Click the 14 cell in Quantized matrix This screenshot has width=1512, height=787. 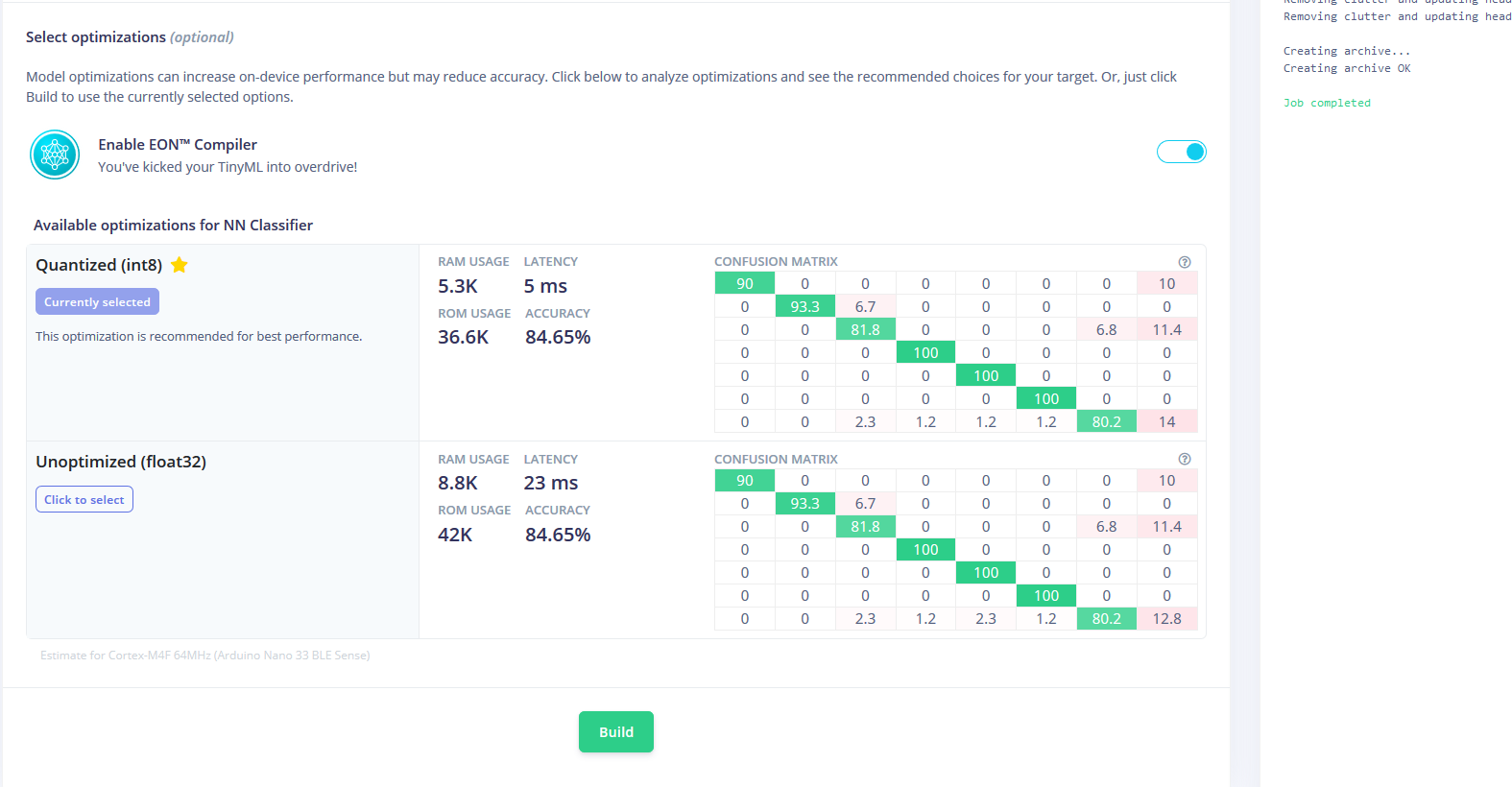point(1166,421)
